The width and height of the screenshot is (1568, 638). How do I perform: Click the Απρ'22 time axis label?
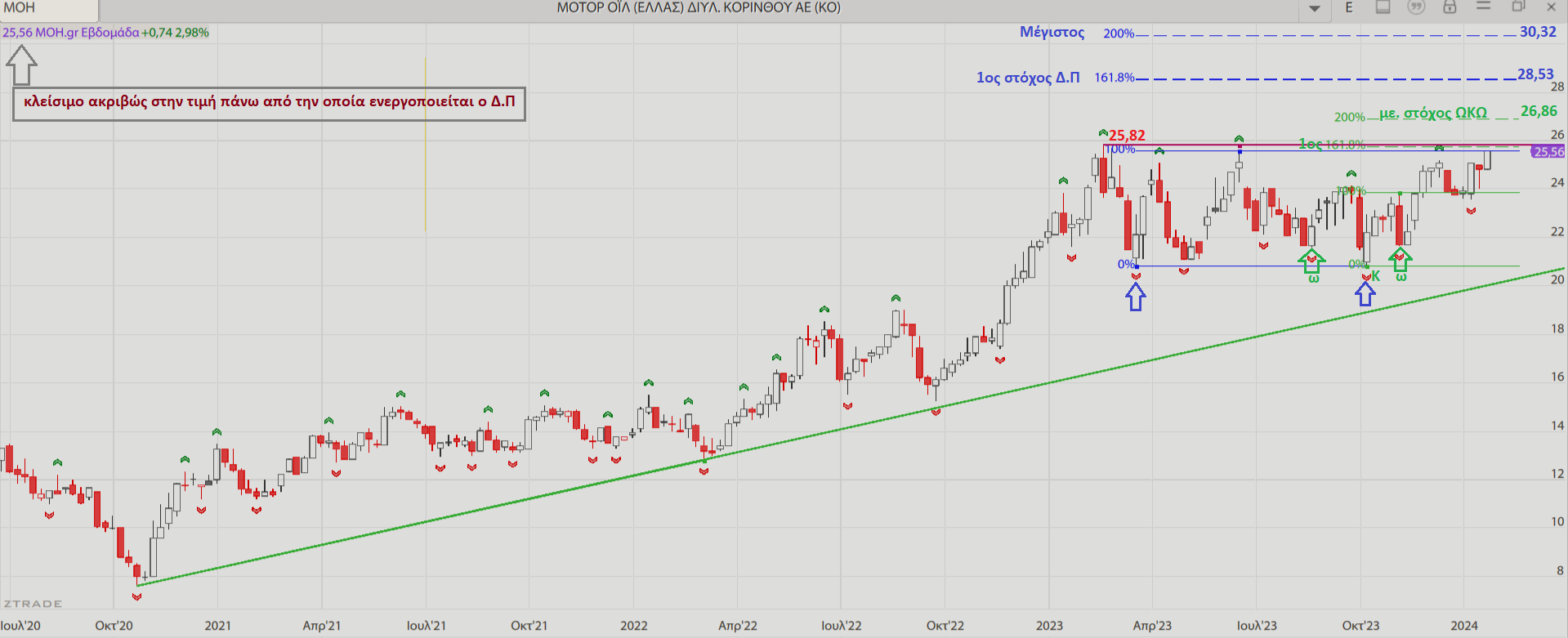738,626
